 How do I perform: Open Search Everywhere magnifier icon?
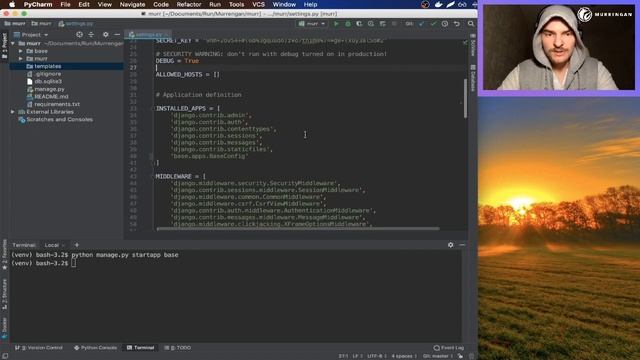[471, 24]
